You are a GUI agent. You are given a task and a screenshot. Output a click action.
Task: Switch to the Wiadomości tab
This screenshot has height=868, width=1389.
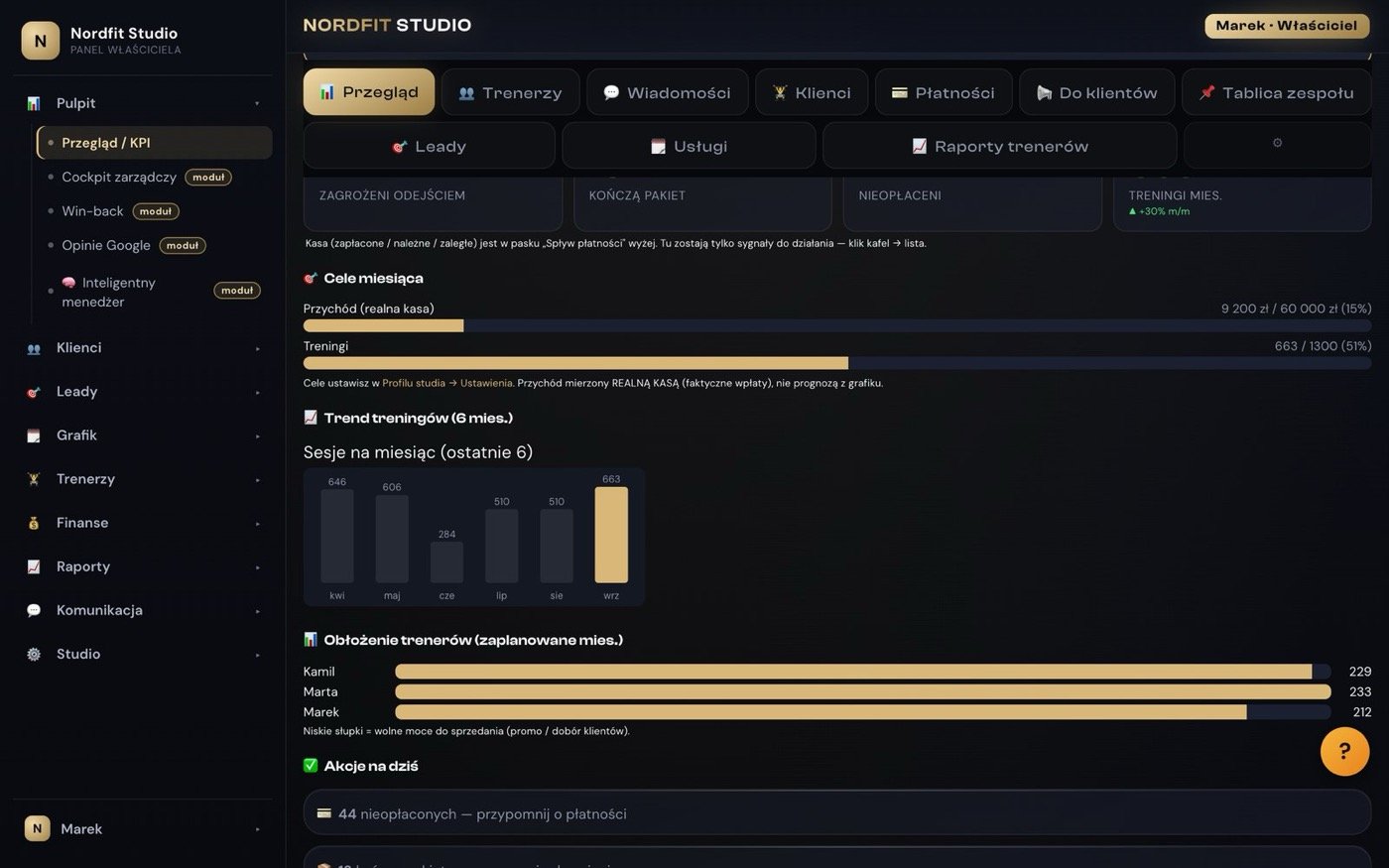click(x=667, y=92)
